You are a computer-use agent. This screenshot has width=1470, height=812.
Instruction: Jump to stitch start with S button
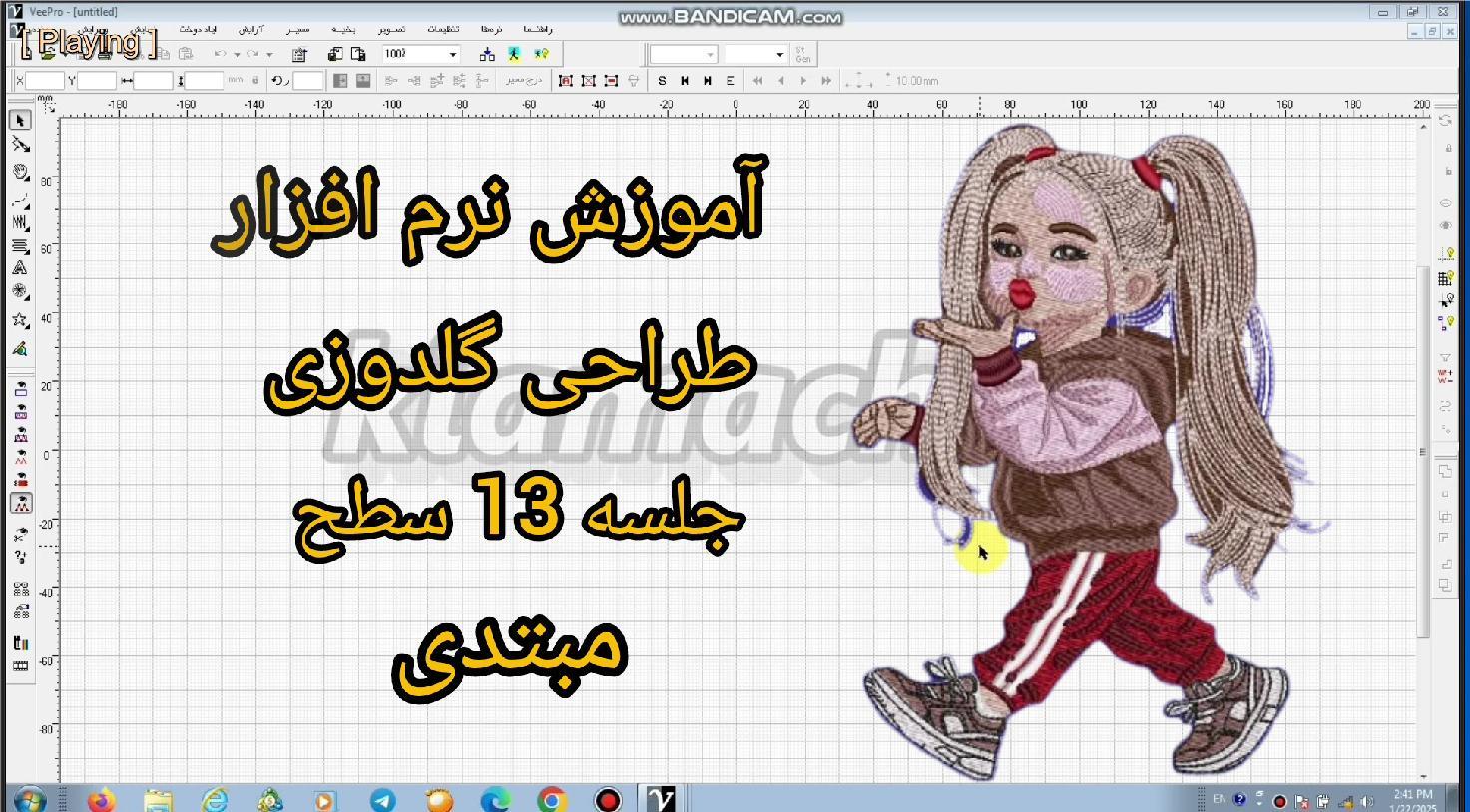[662, 81]
